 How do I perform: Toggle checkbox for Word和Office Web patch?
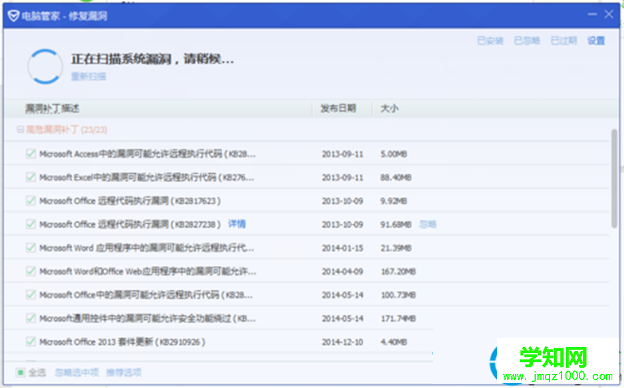[31, 271]
